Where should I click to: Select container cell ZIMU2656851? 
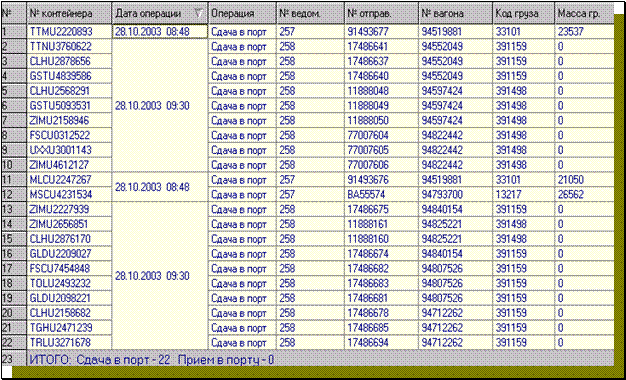pyautogui.click(x=69, y=224)
